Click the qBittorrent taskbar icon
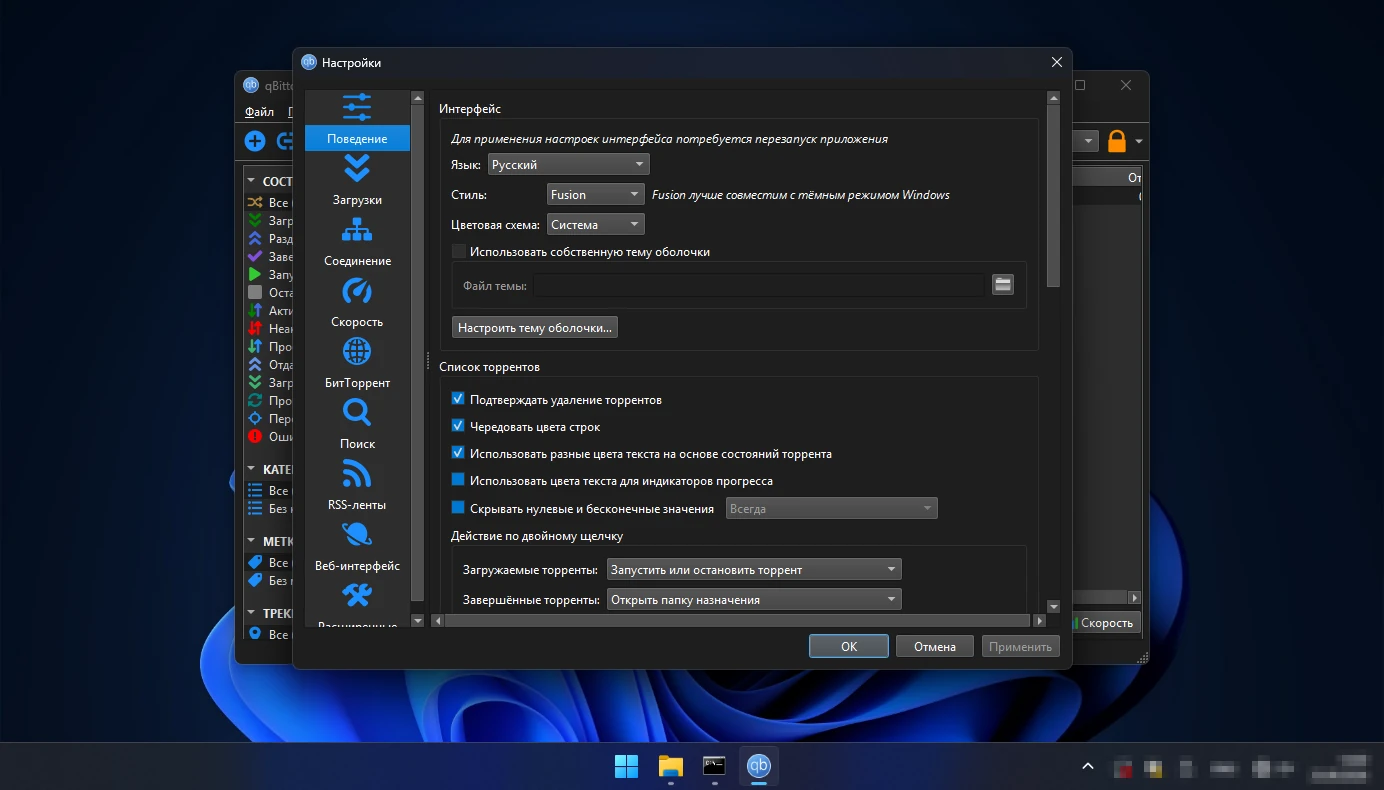This screenshot has height=790, width=1384. (x=759, y=767)
